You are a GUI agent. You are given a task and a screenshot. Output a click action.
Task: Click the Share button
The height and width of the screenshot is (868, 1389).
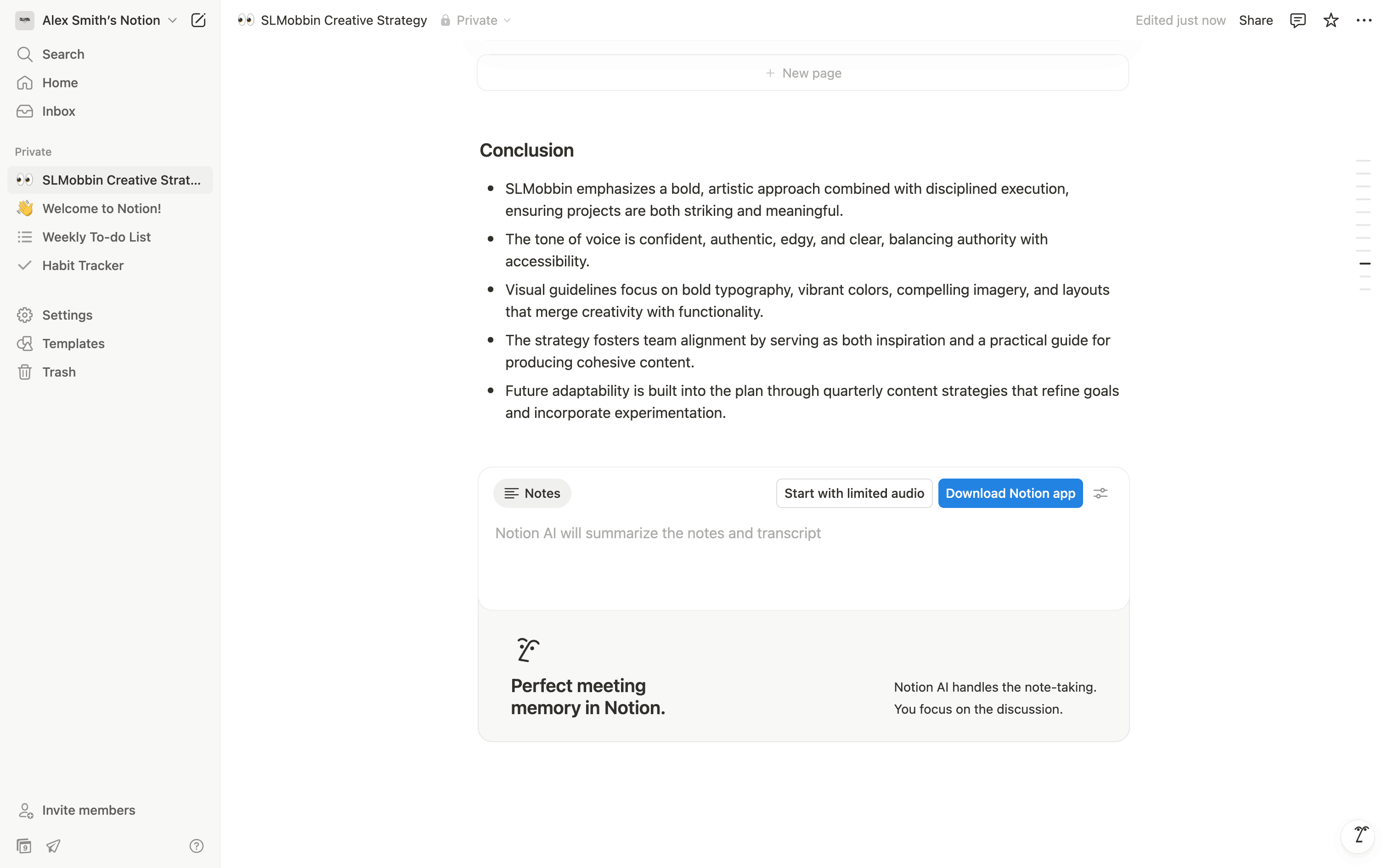pos(1255,21)
